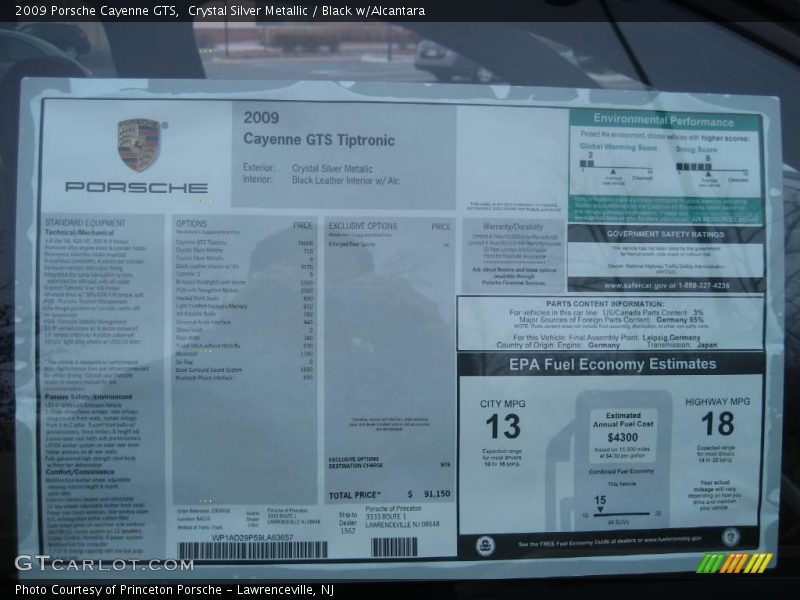800x600 pixels.
Task: Click the total price amount "91,150"
Action: point(437,494)
